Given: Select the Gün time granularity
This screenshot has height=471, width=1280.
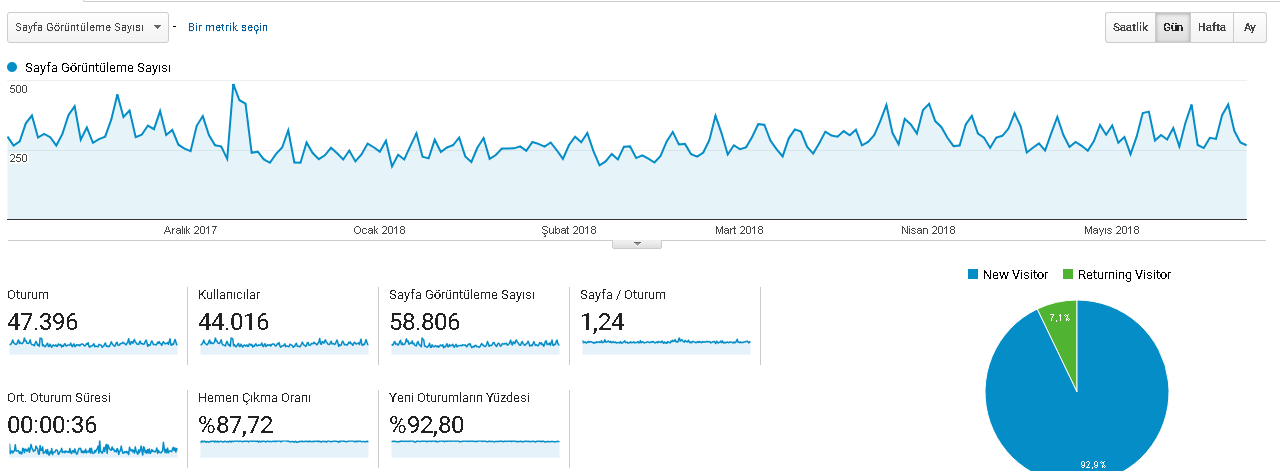Looking at the screenshot, I should coord(1173,27).
